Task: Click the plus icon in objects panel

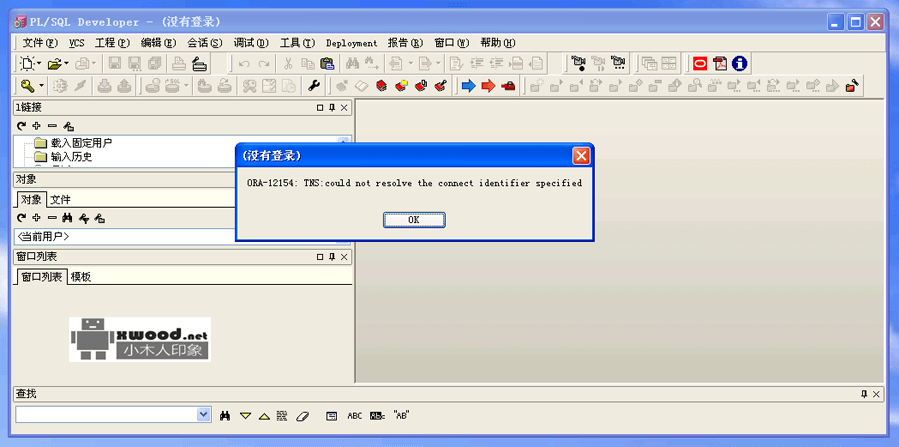Action: (37, 218)
